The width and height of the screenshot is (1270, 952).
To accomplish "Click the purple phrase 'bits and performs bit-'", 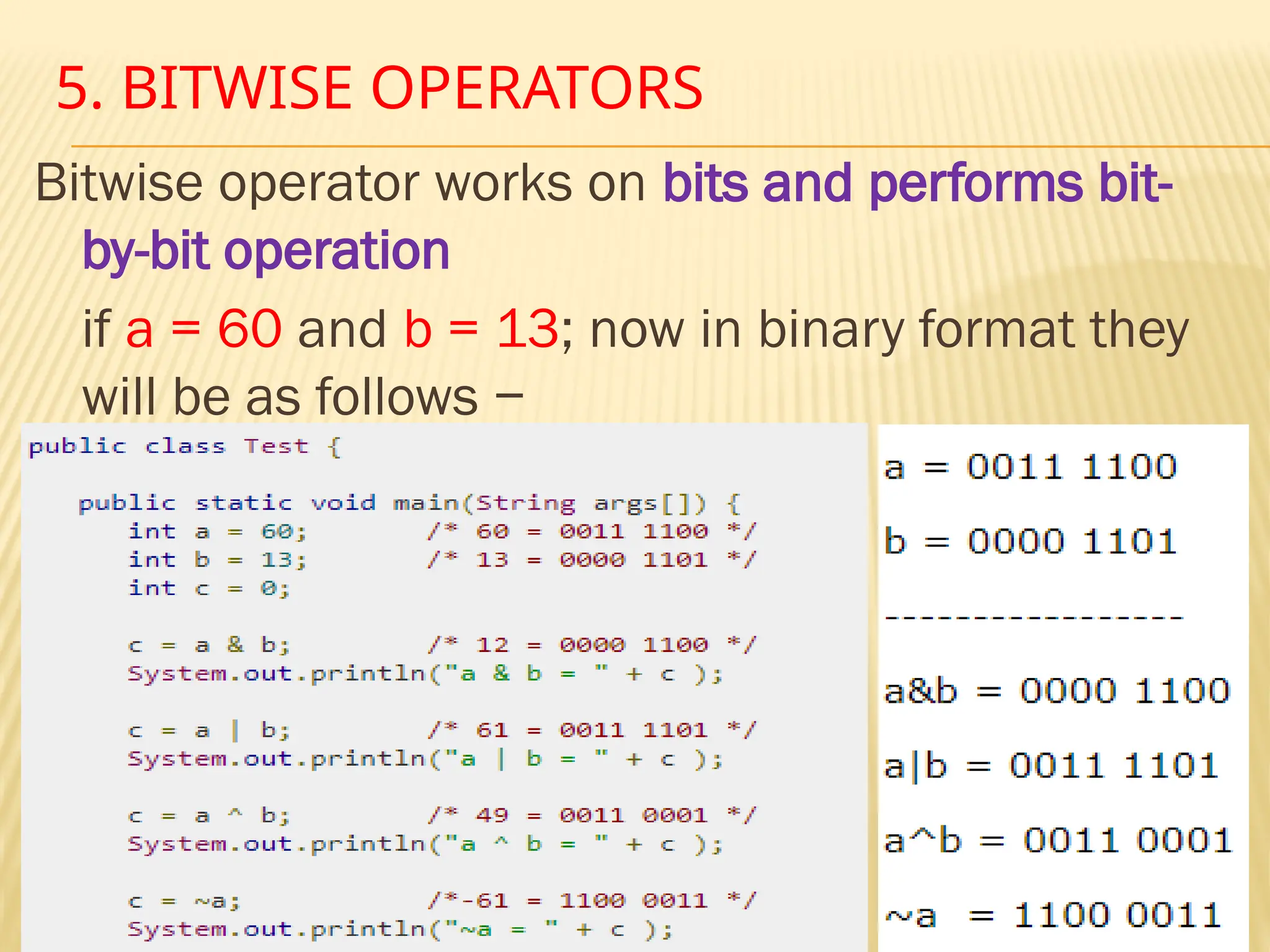I will tap(918, 184).
